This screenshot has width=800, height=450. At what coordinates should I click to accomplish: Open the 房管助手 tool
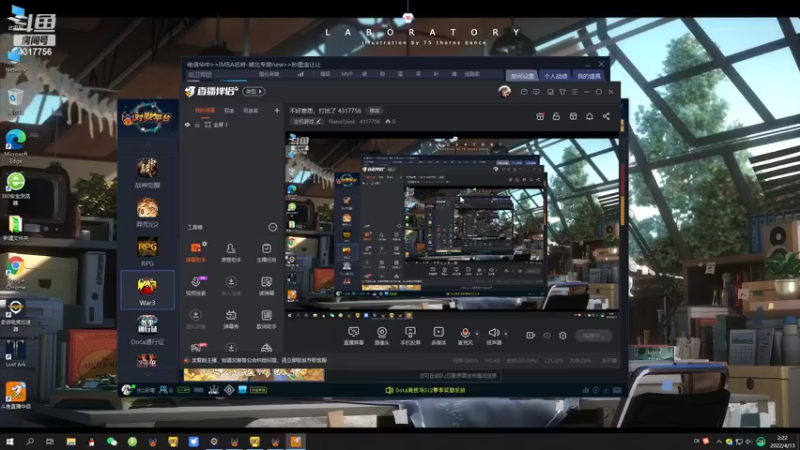tap(231, 252)
